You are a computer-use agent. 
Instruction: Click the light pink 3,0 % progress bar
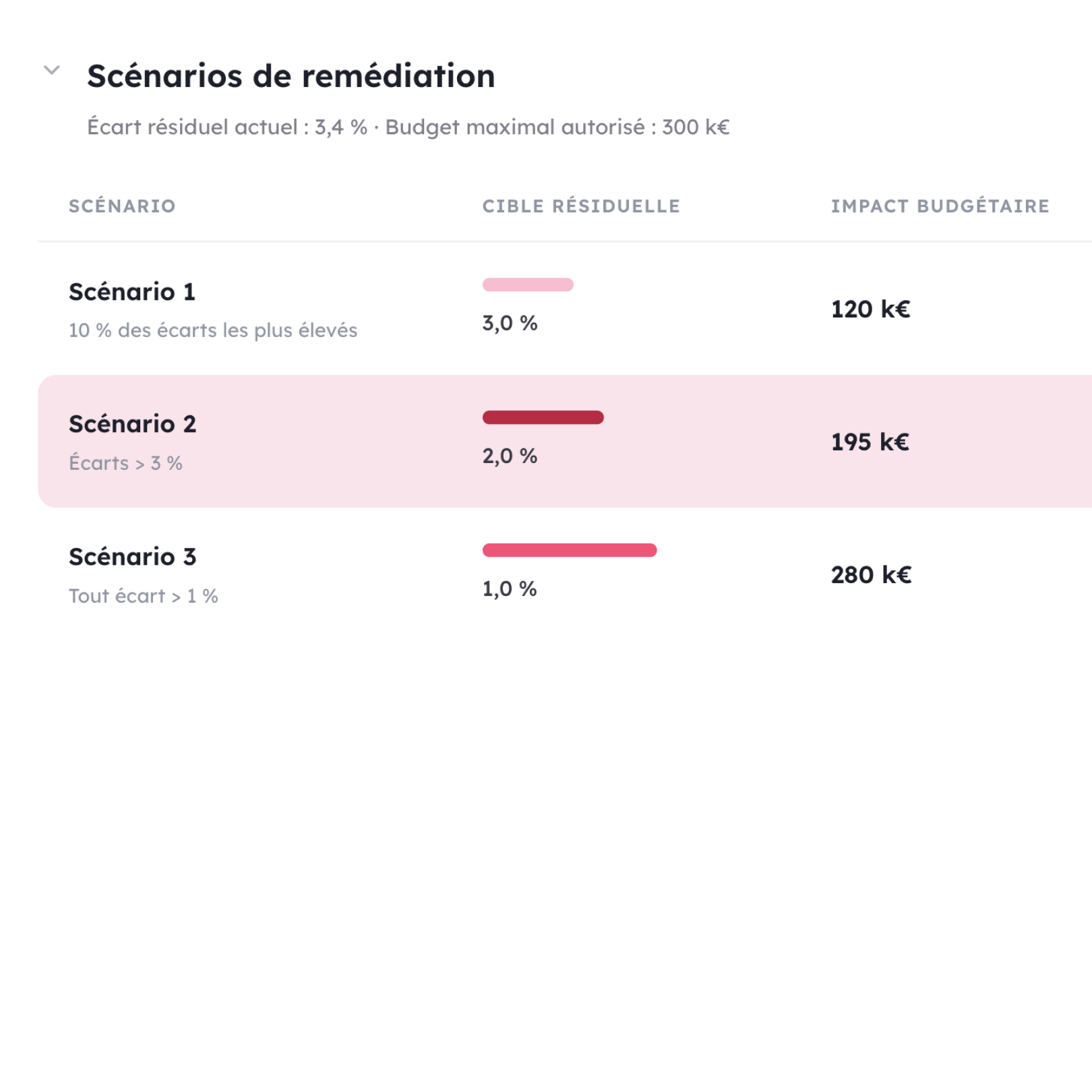pyautogui.click(x=528, y=284)
